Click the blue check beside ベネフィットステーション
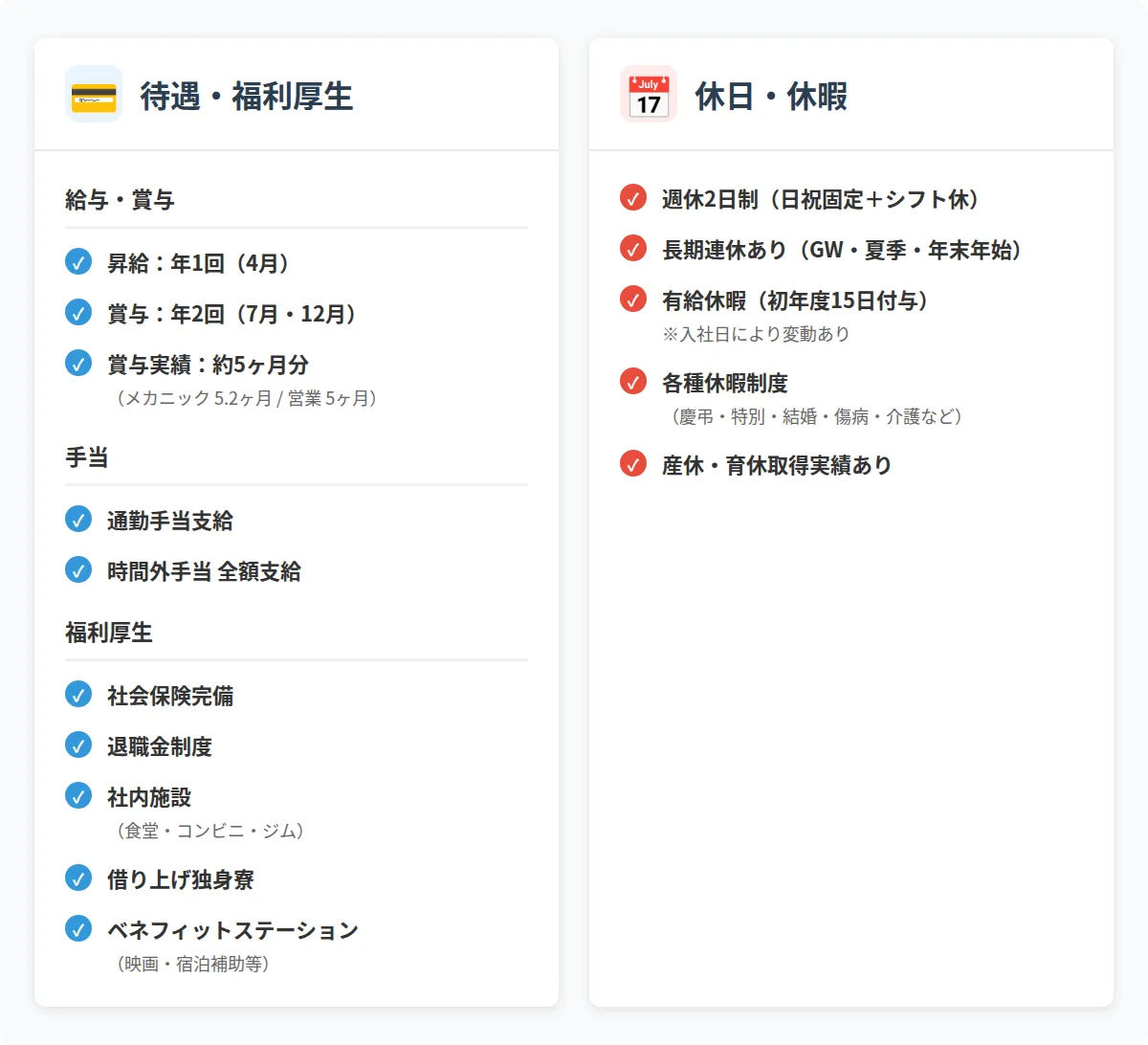1148x1045 pixels. [78, 928]
